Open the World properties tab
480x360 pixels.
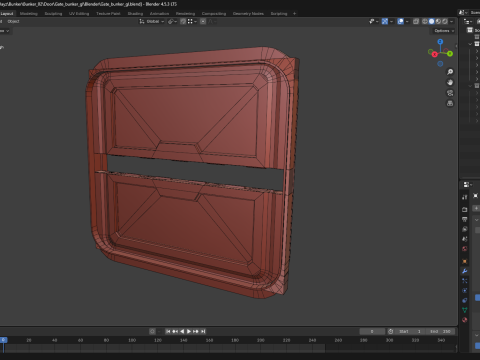pos(465,249)
